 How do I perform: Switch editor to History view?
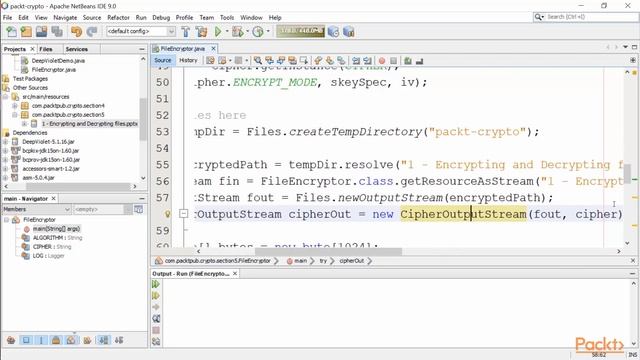[x=188, y=60]
